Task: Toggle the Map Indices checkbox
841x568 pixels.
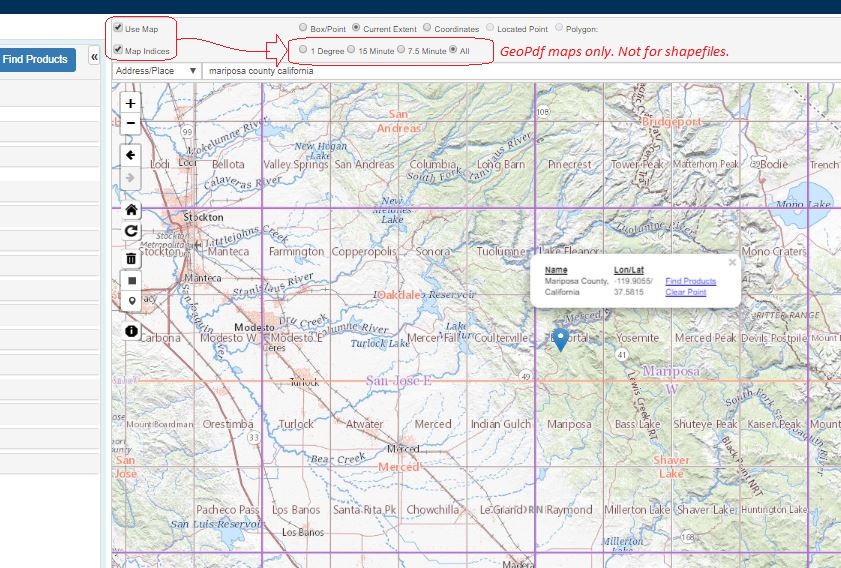Action: coord(118,49)
